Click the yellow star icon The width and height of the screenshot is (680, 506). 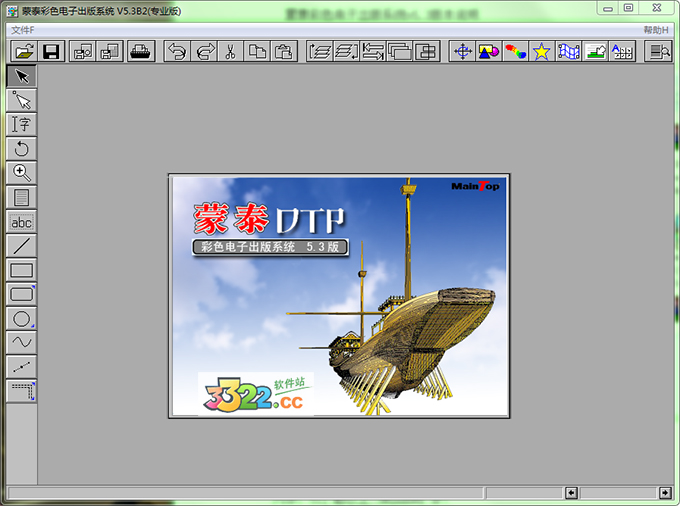coord(541,51)
